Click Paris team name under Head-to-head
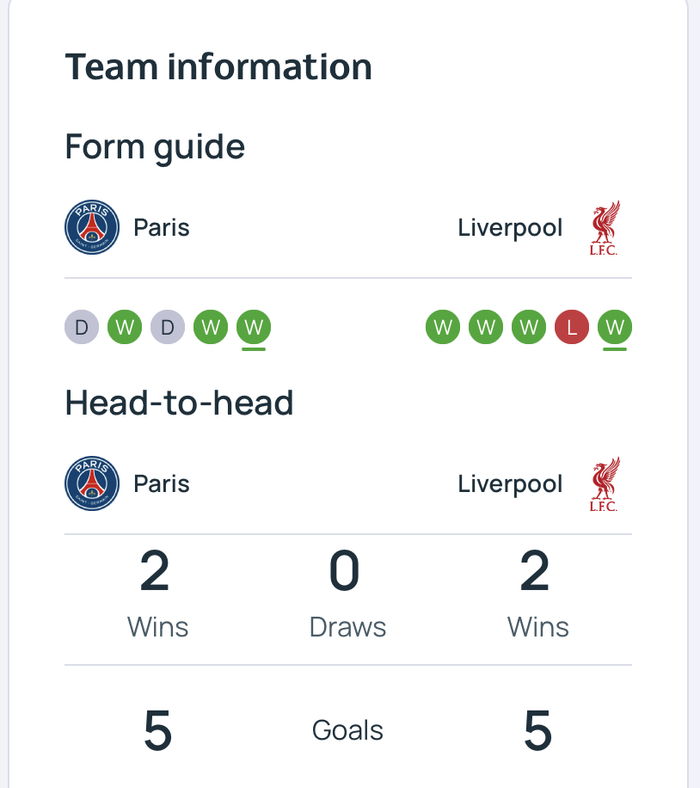The image size is (700, 788). 161,484
